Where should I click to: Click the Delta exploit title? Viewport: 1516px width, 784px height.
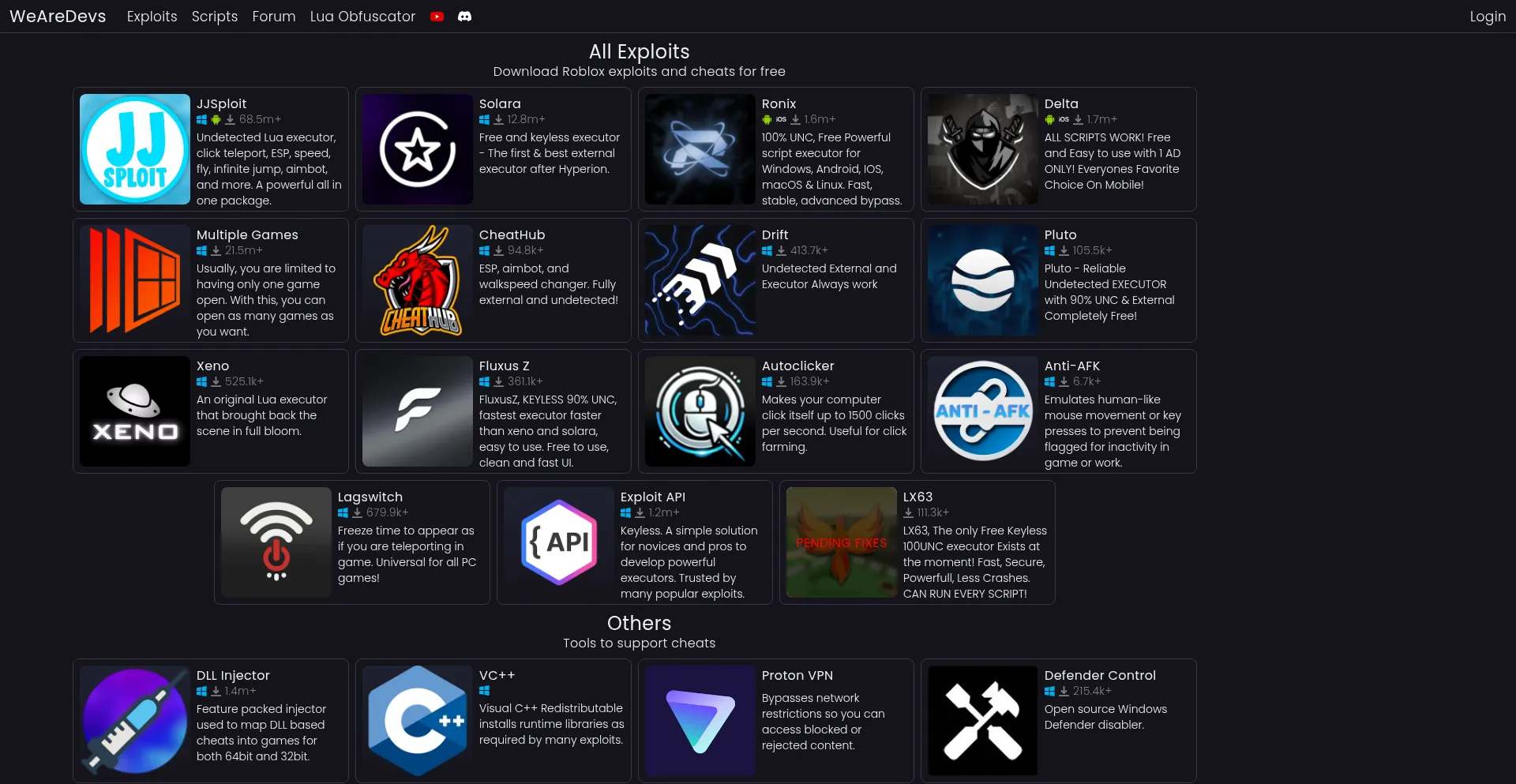click(1061, 103)
